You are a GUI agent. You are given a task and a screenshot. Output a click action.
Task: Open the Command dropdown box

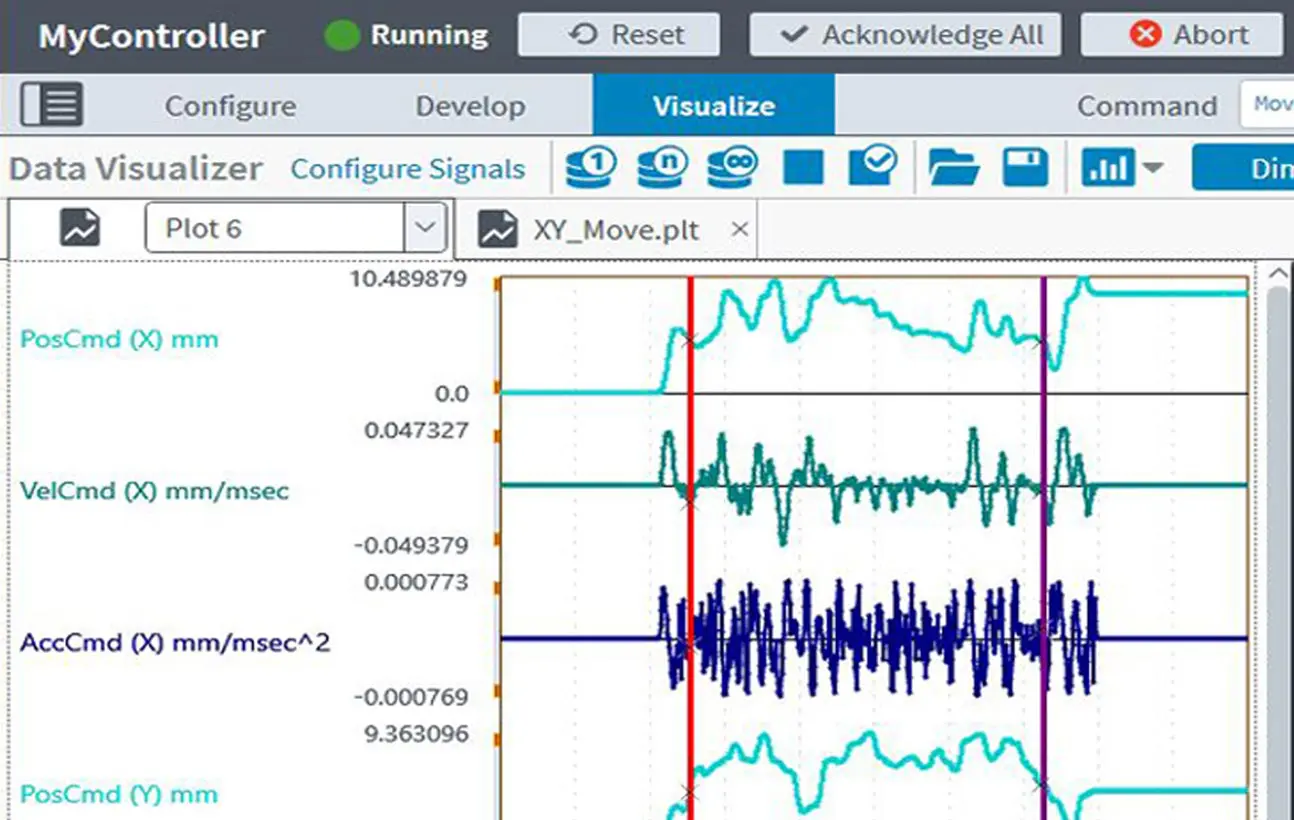point(1267,105)
